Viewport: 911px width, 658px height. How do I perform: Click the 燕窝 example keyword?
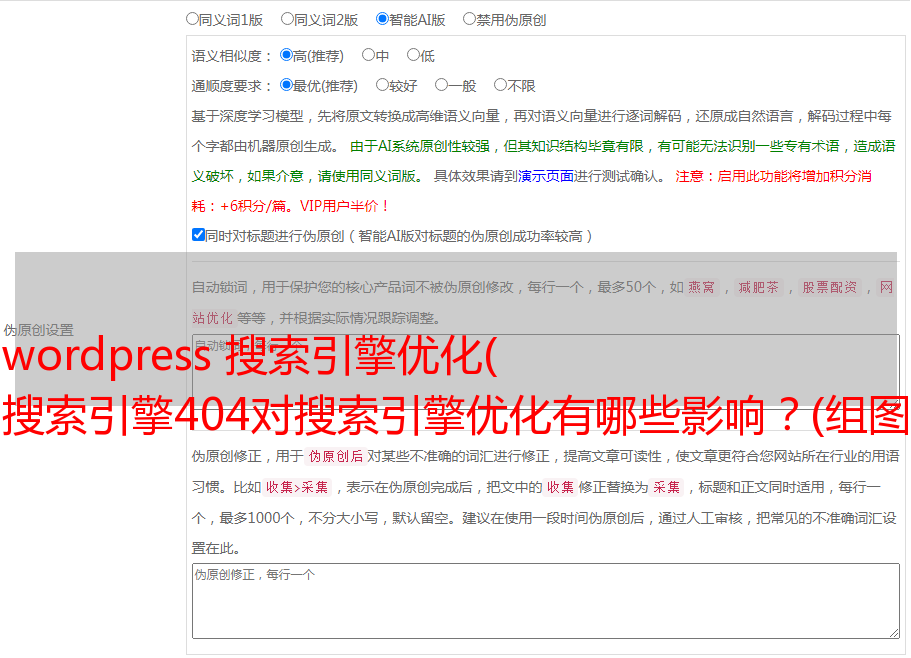click(x=701, y=287)
